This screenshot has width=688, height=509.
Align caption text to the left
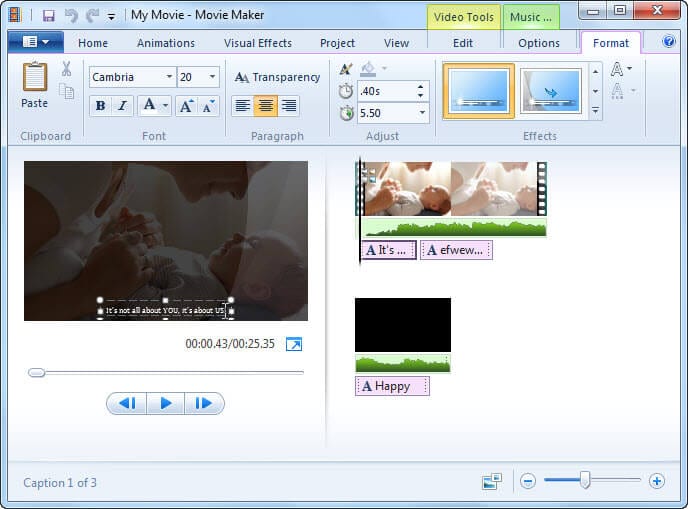point(242,106)
